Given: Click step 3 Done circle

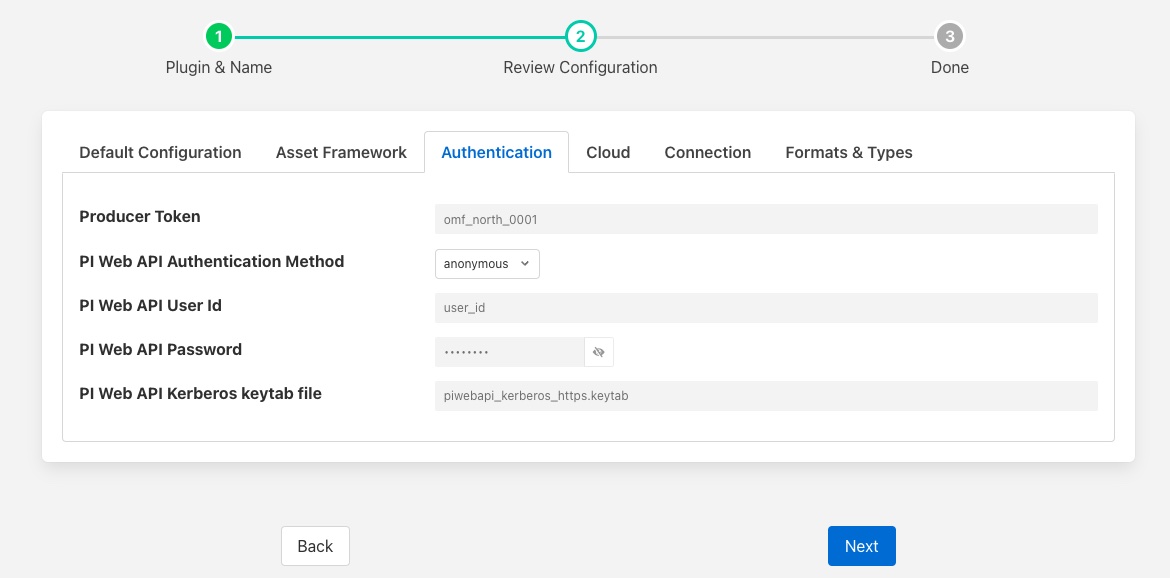Looking at the screenshot, I should point(949,37).
